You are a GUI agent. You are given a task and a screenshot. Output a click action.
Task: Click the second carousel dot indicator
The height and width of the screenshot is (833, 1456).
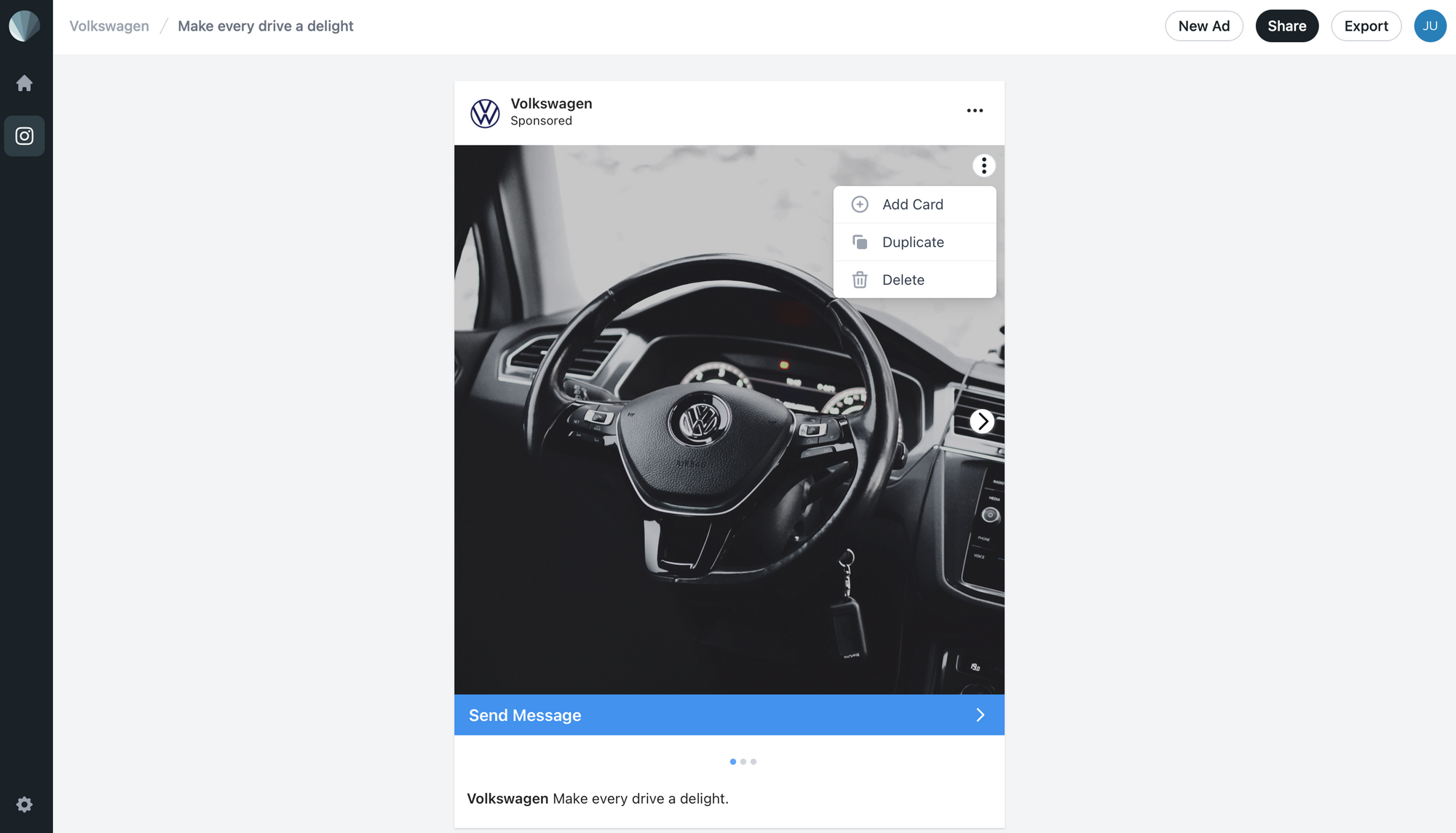743,761
